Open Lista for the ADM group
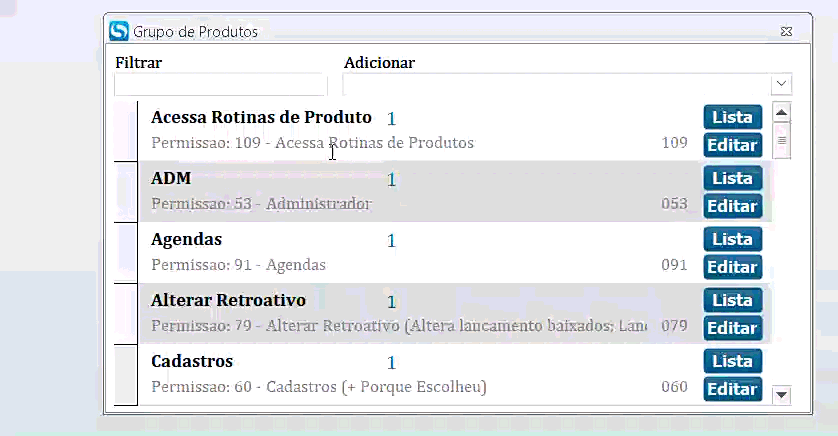The width and height of the screenshot is (838, 436). (x=732, y=178)
